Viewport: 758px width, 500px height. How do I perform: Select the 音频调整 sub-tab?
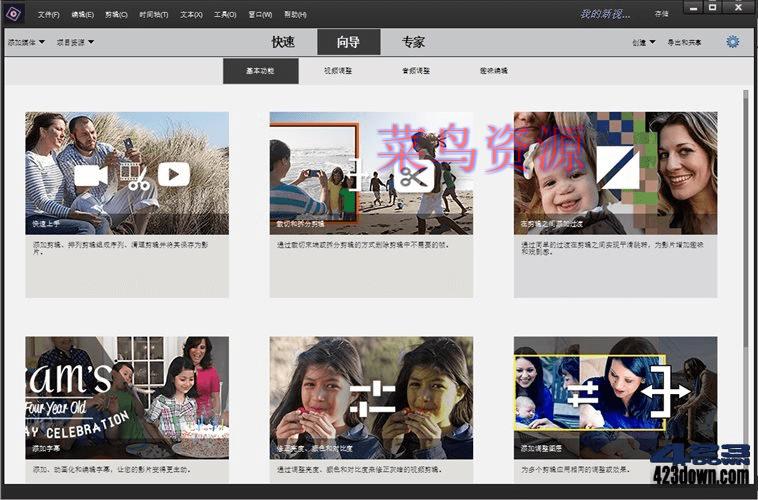click(x=416, y=71)
